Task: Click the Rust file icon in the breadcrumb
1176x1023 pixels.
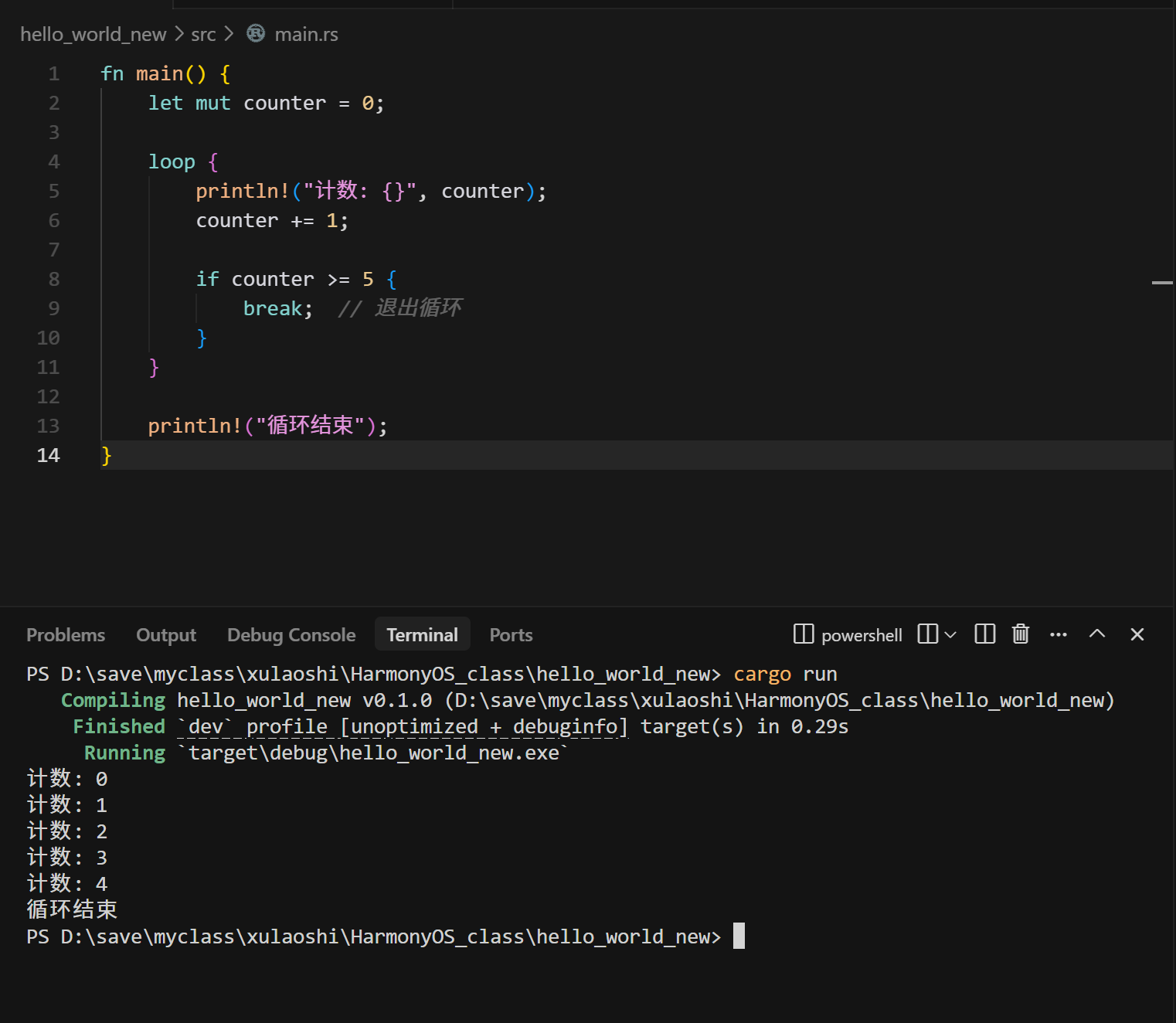Action: (x=256, y=33)
